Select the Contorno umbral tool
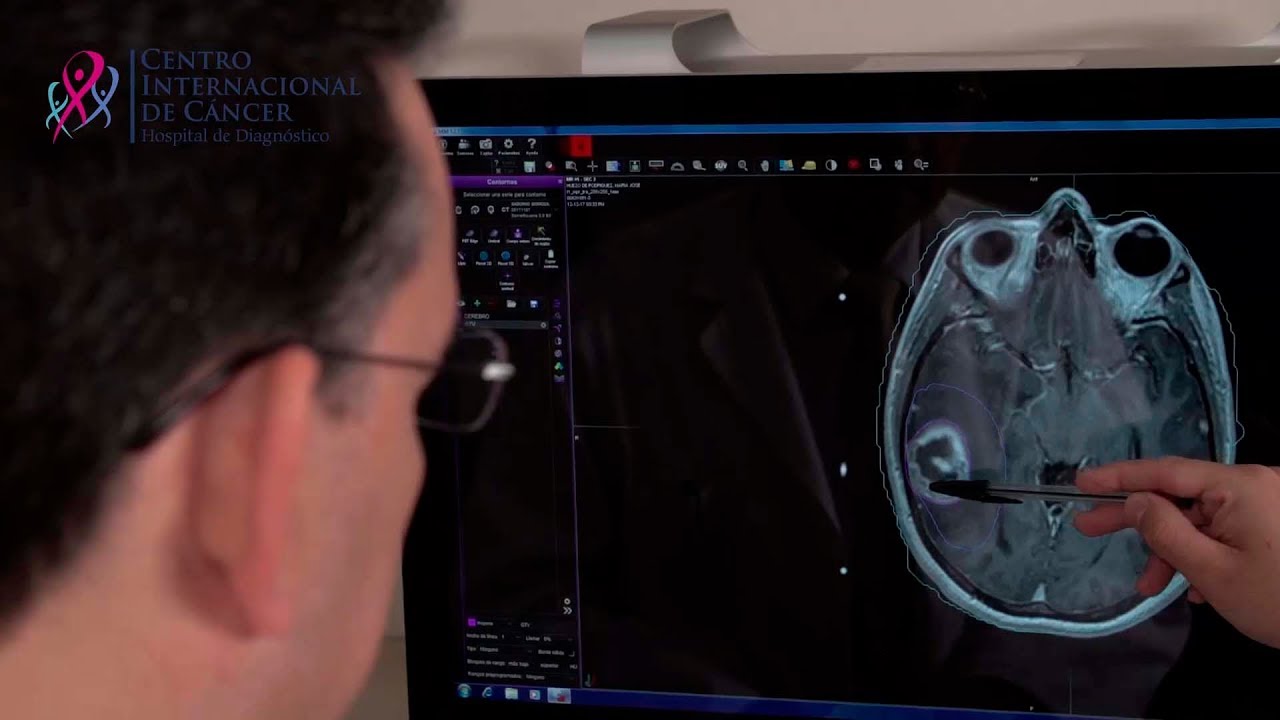The image size is (1280, 720). pyautogui.click(x=507, y=280)
